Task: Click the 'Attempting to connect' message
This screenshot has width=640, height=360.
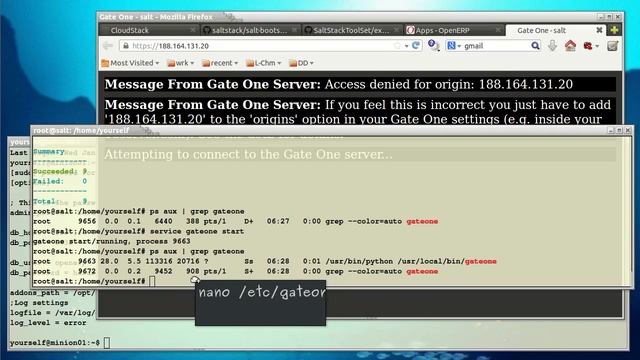Action: (x=248, y=154)
